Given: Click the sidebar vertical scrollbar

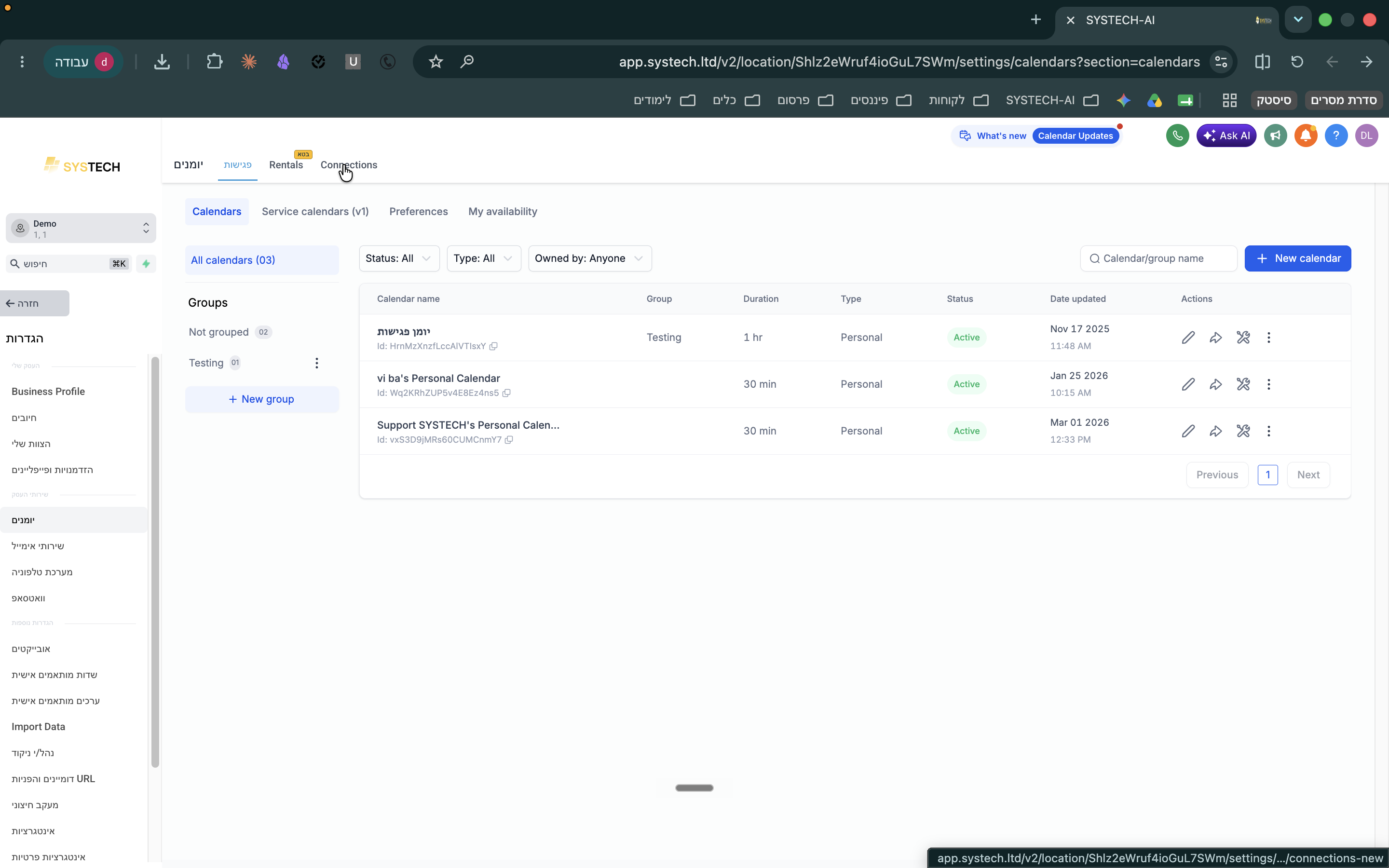Looking at the screenshot, I should [x=155, y=562].
